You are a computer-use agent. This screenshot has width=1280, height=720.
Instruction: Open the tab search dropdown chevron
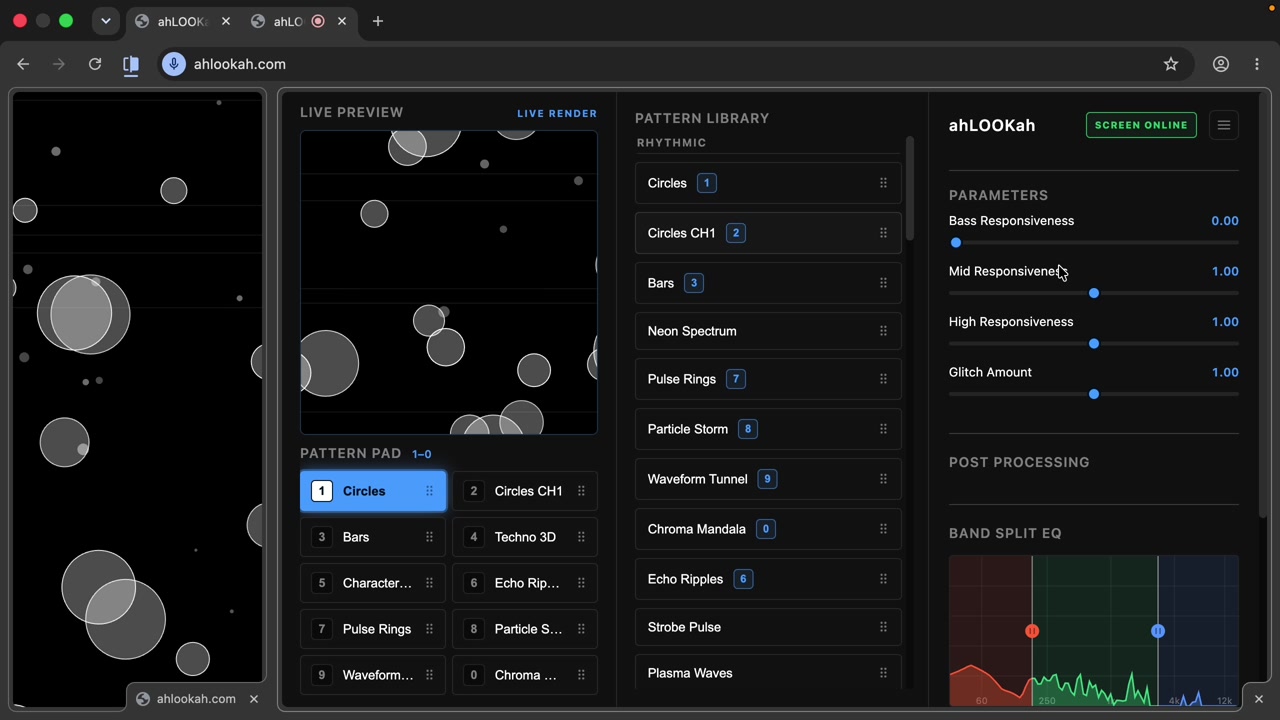click(106, 21)
